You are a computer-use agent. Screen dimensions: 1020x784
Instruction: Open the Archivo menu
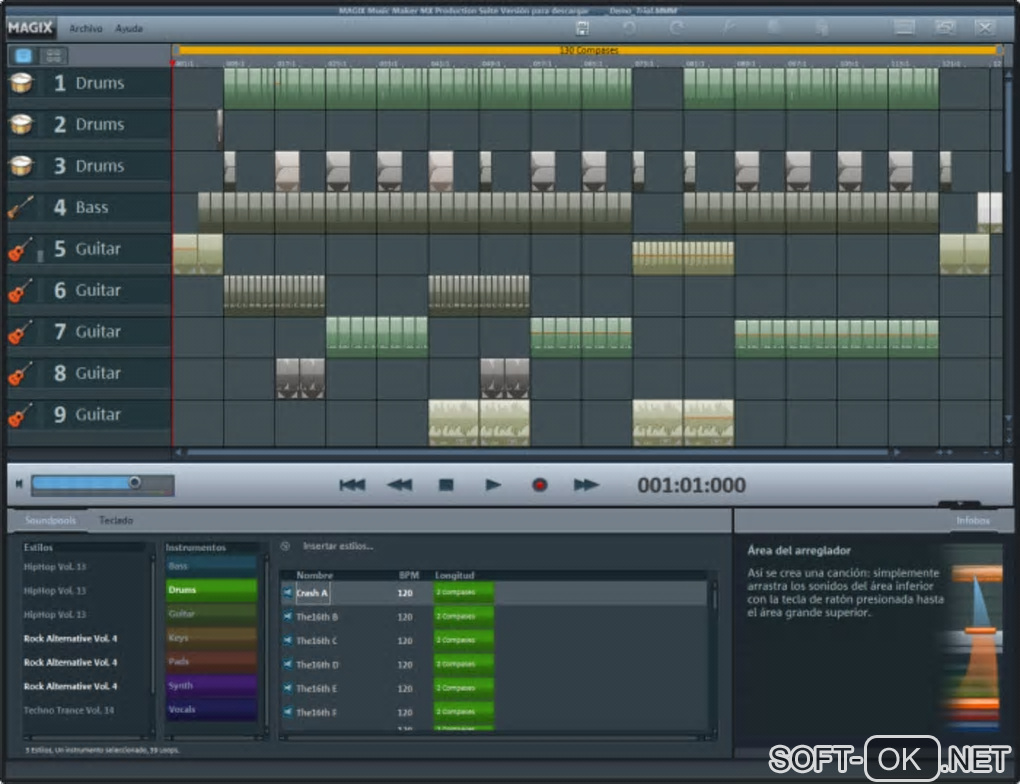click(x=86, y=29)
